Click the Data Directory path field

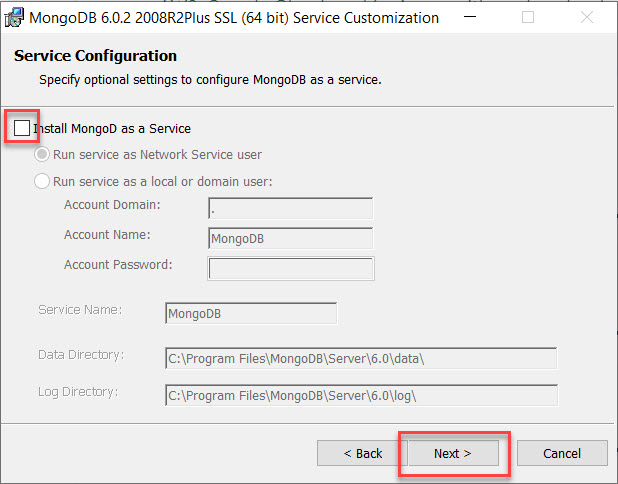361,358
